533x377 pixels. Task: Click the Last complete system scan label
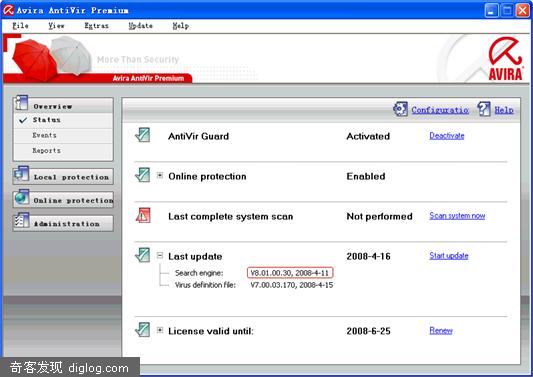pos(230,217)
